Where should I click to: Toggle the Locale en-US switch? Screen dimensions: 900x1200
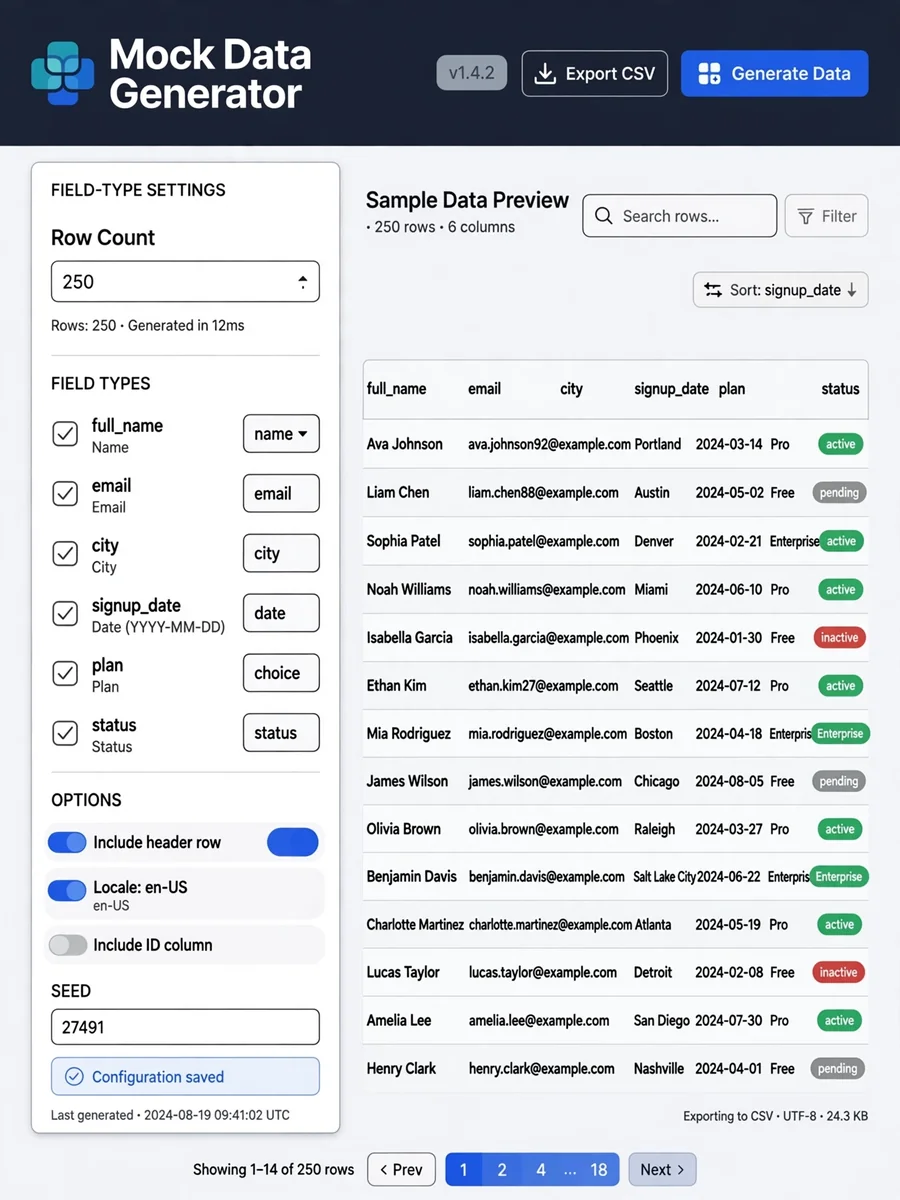tap(67, 890)
